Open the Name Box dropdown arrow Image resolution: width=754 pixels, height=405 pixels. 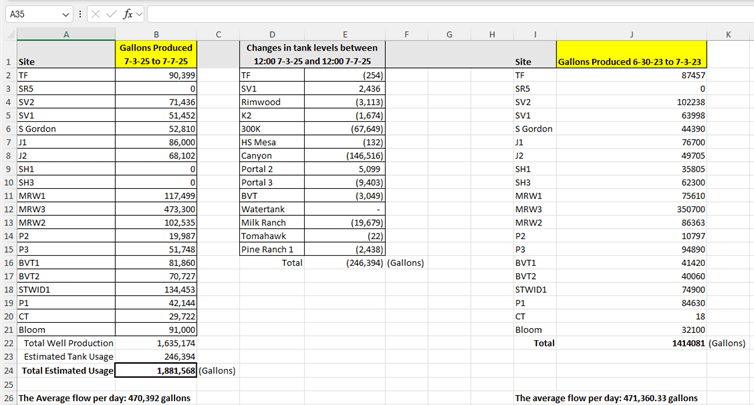[65, 15]
